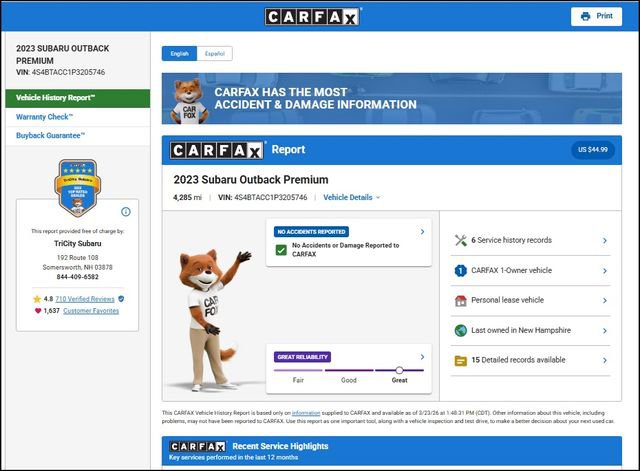Click the info icon in the dealer card
Viewport: 640px width, 471px height.
click(x=126, y=212)
